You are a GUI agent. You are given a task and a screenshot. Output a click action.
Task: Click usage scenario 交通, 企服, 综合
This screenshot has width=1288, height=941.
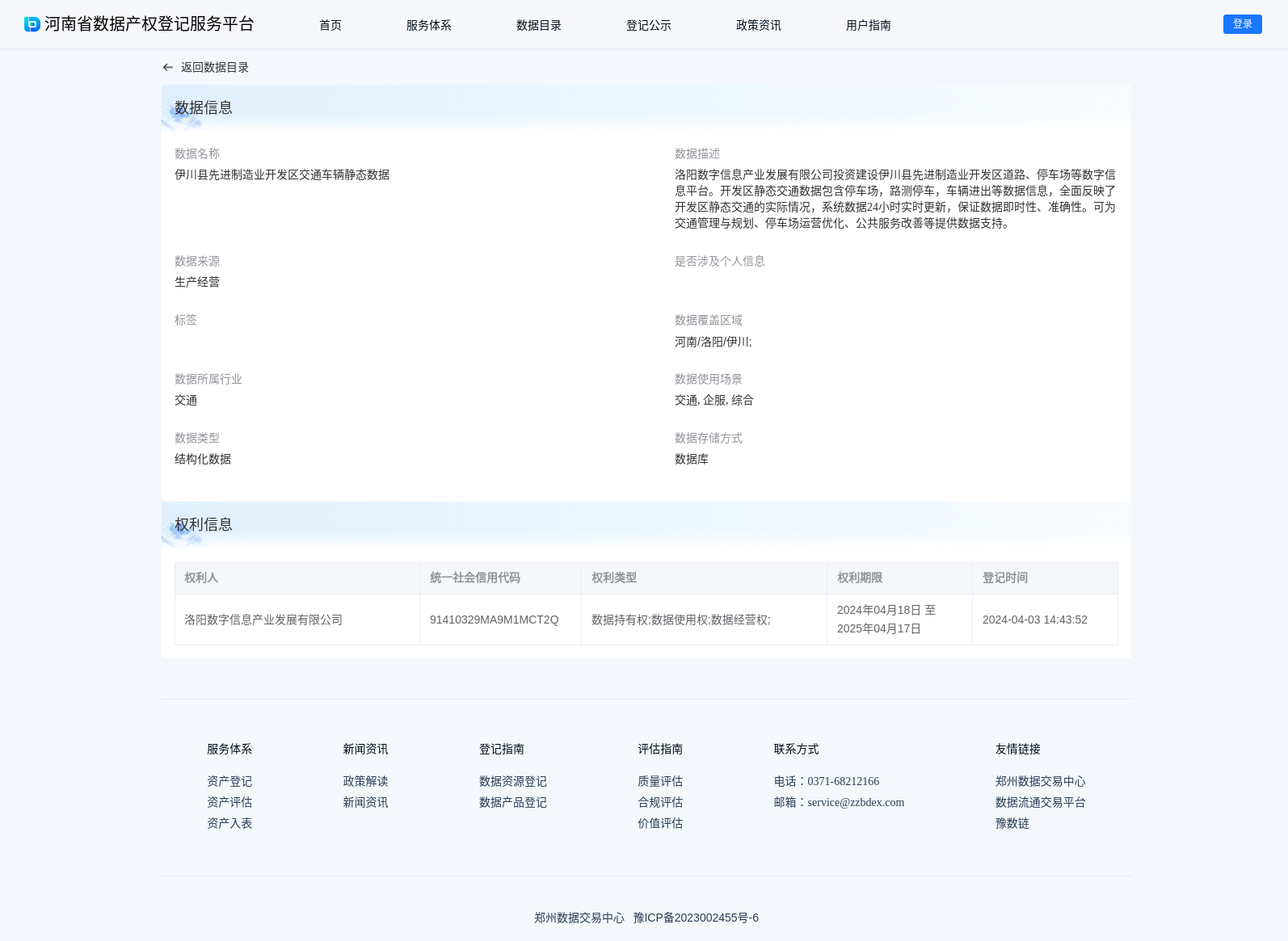pyautogui.click(x=714, y=400)
